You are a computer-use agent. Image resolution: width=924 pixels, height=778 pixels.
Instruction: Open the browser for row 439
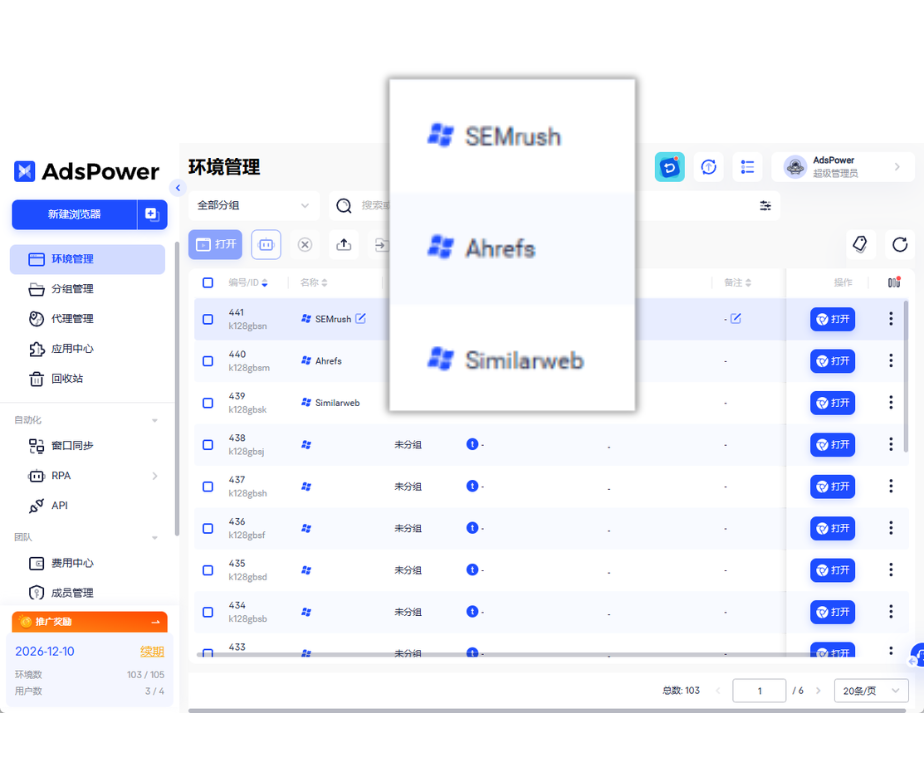(x=832, y=403)
